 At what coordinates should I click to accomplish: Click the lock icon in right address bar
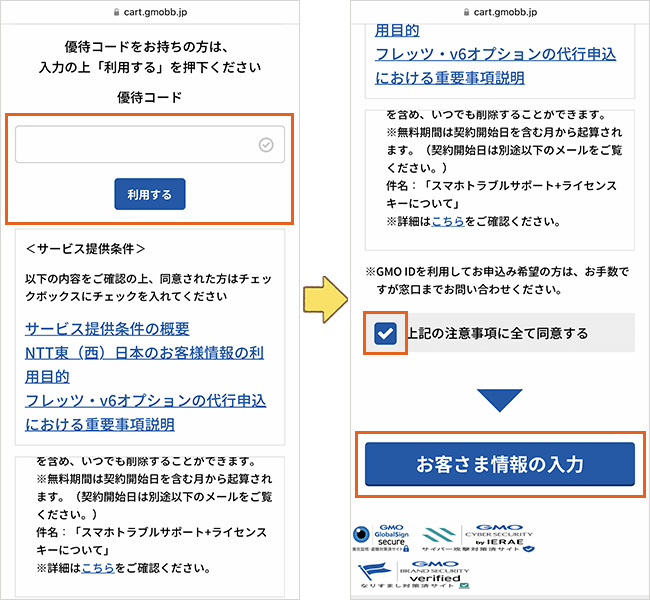click(x=466, y=12)
